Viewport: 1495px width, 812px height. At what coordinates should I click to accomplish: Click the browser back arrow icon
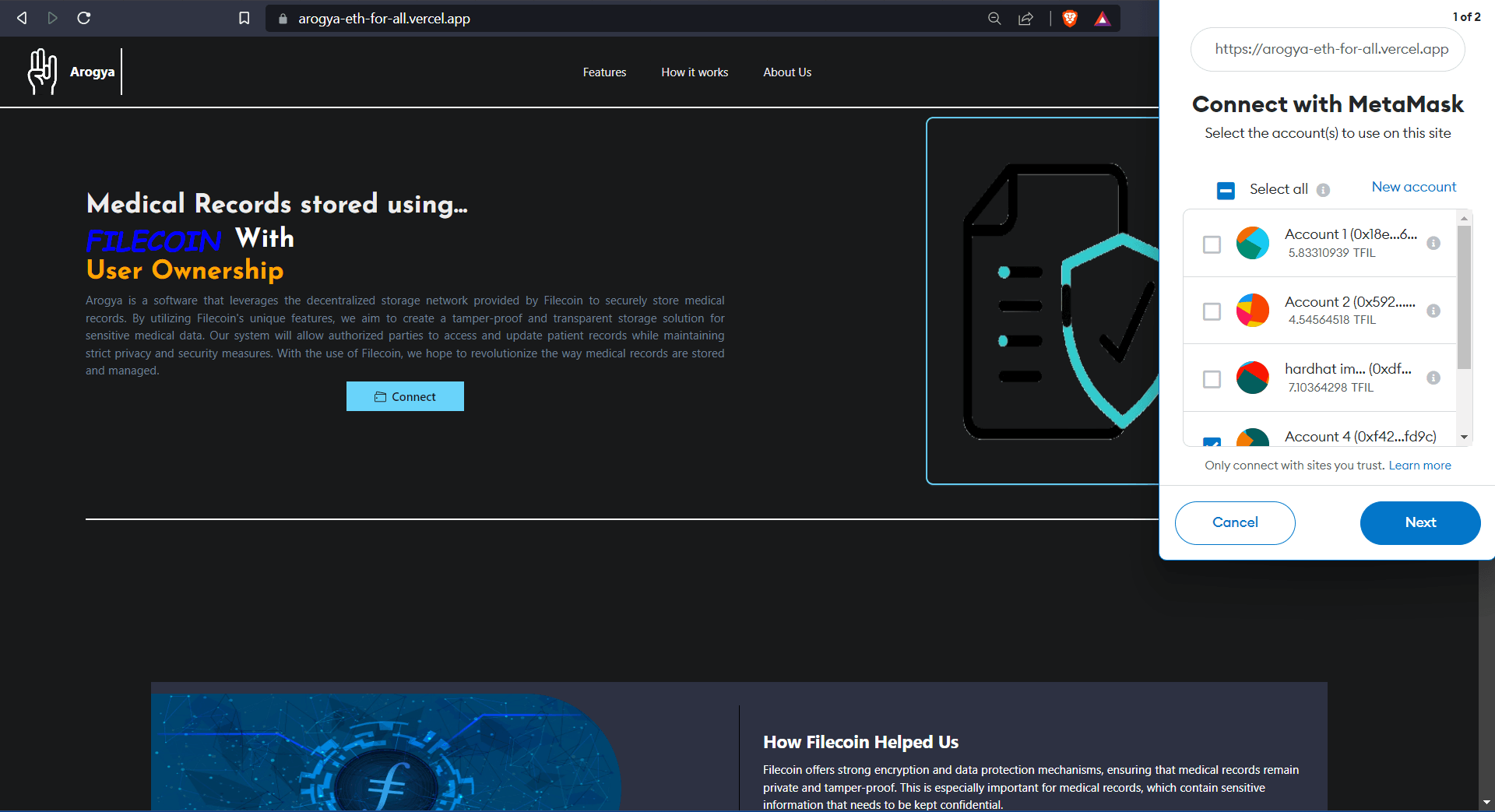point(22,18)
